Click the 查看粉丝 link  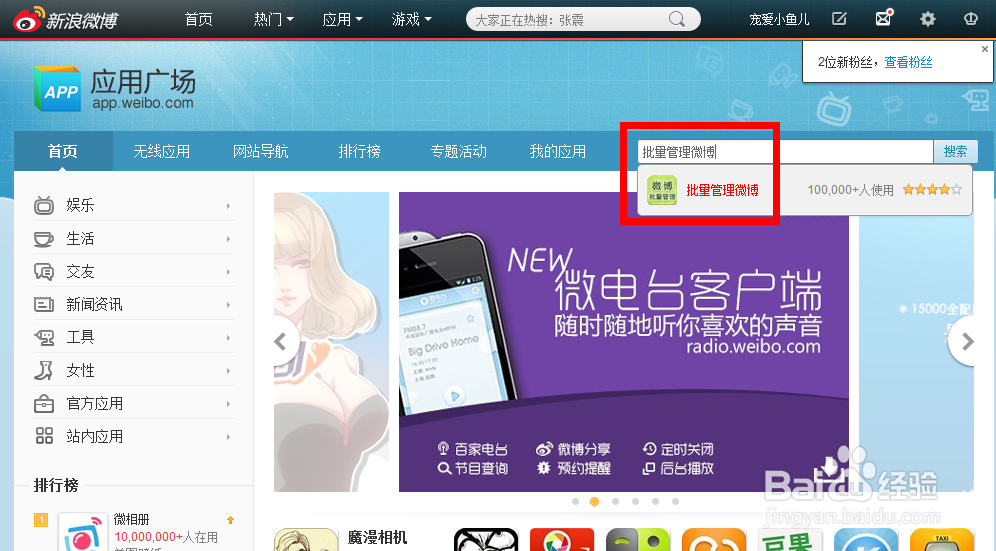coord(908,62)
